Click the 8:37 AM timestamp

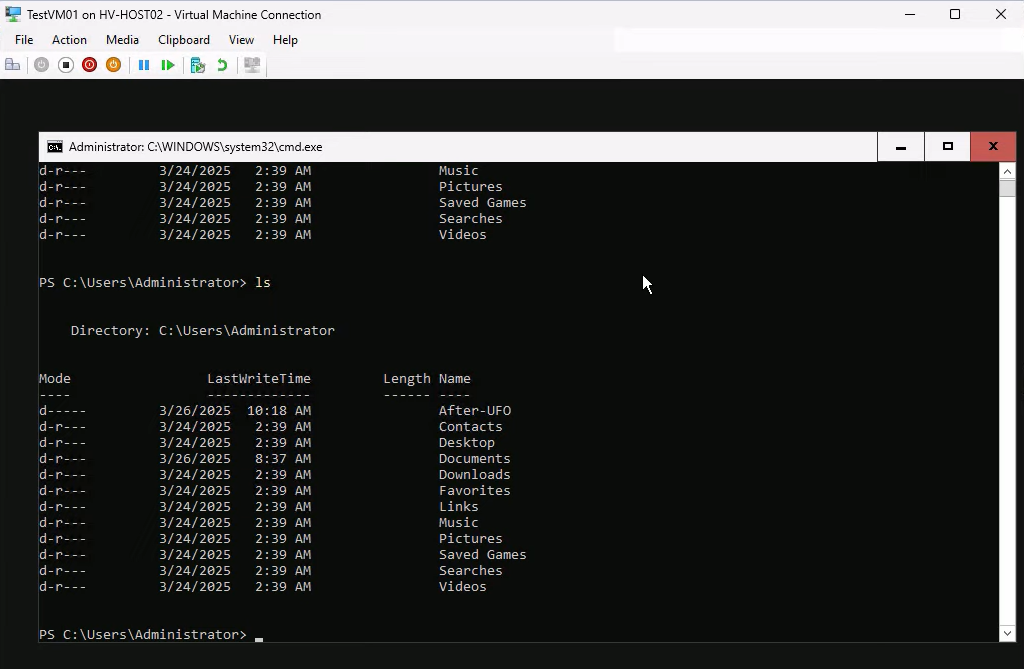pyautogui.click(x=283, y=459)
